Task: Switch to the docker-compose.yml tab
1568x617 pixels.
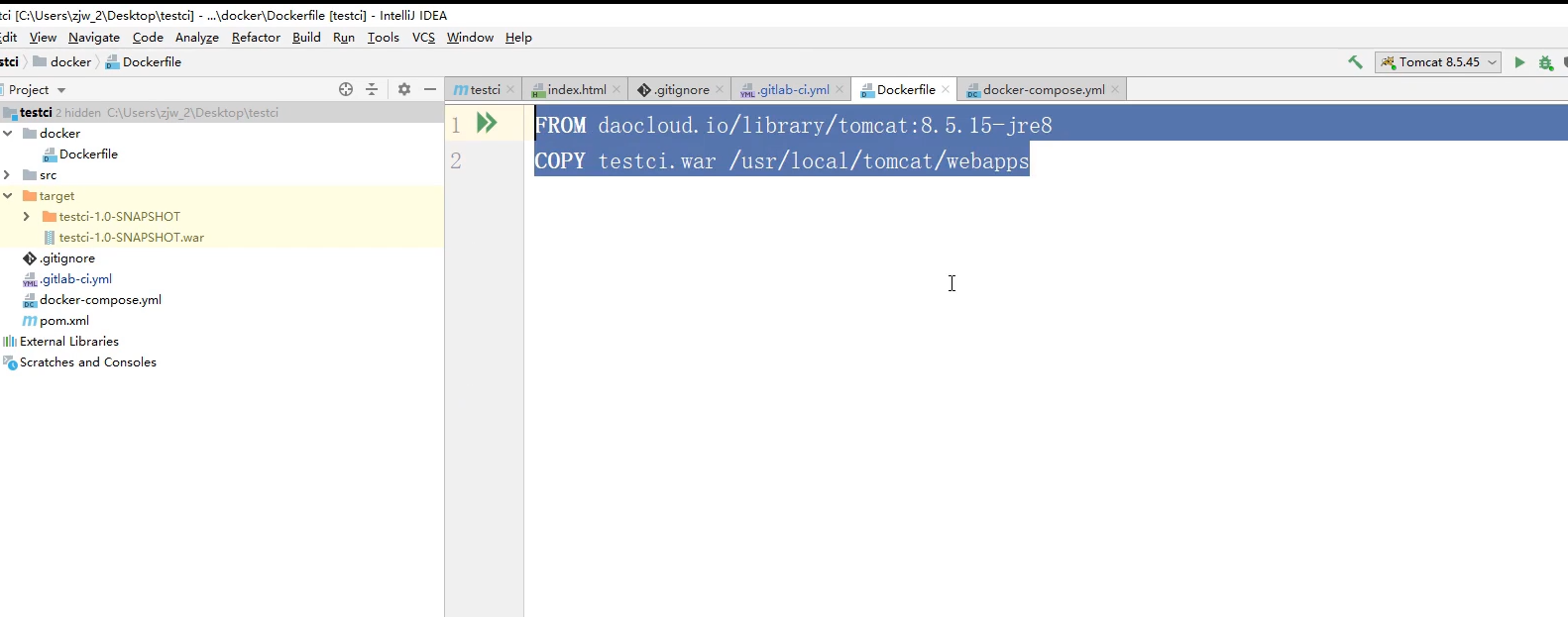Action: click(1043, 90)
